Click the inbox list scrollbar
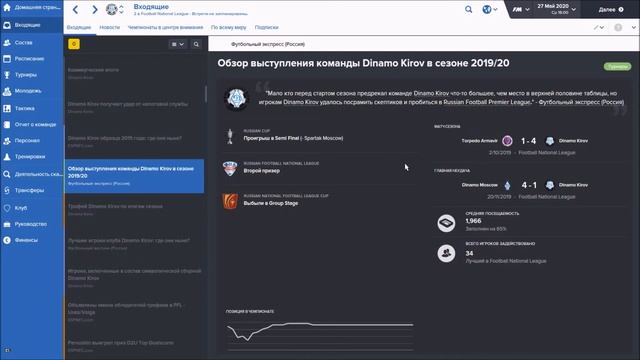640x360 pixels. tap(205, 95)
